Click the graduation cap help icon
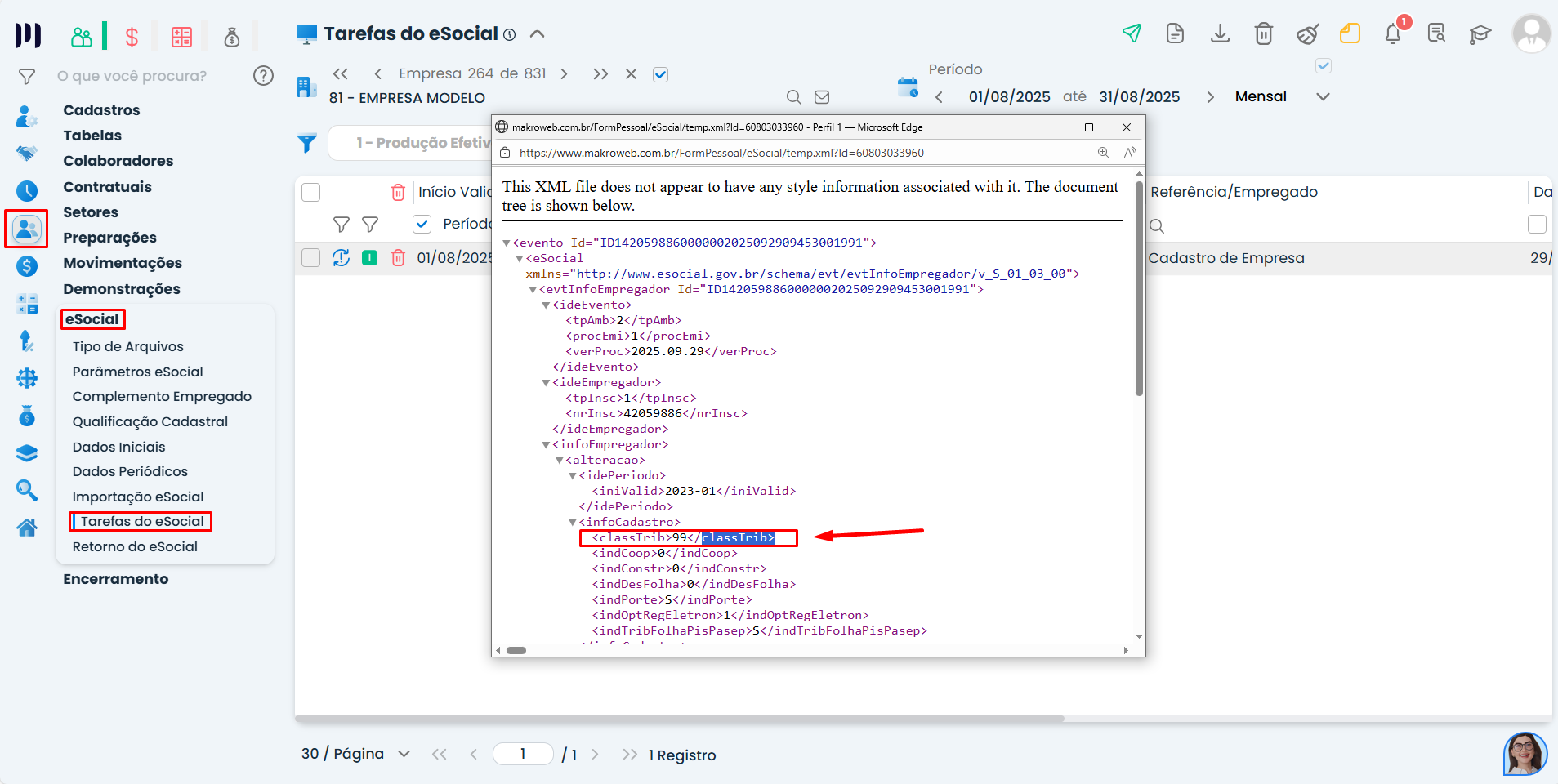Viewport: 1558px width, 784px height. (x=1480, y=33)
